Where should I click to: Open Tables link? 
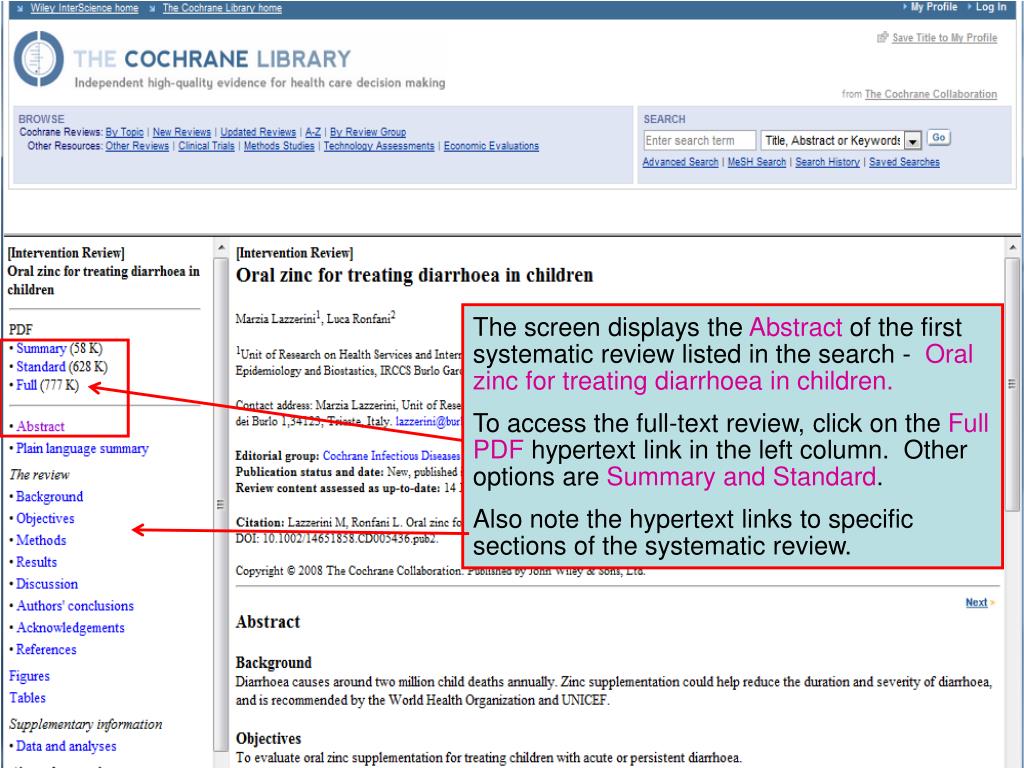[x=27, y=698]
